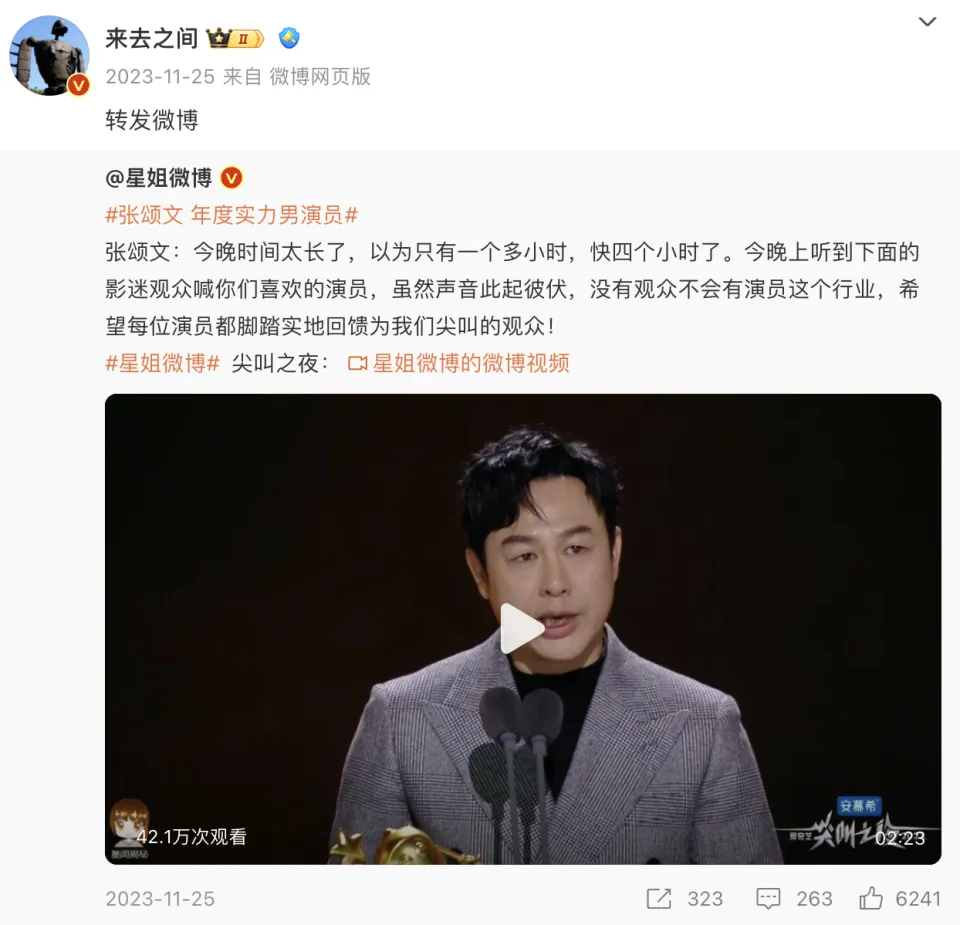
Task: Open 星姐微博的微博视频 video link
Action: [459, 363]
